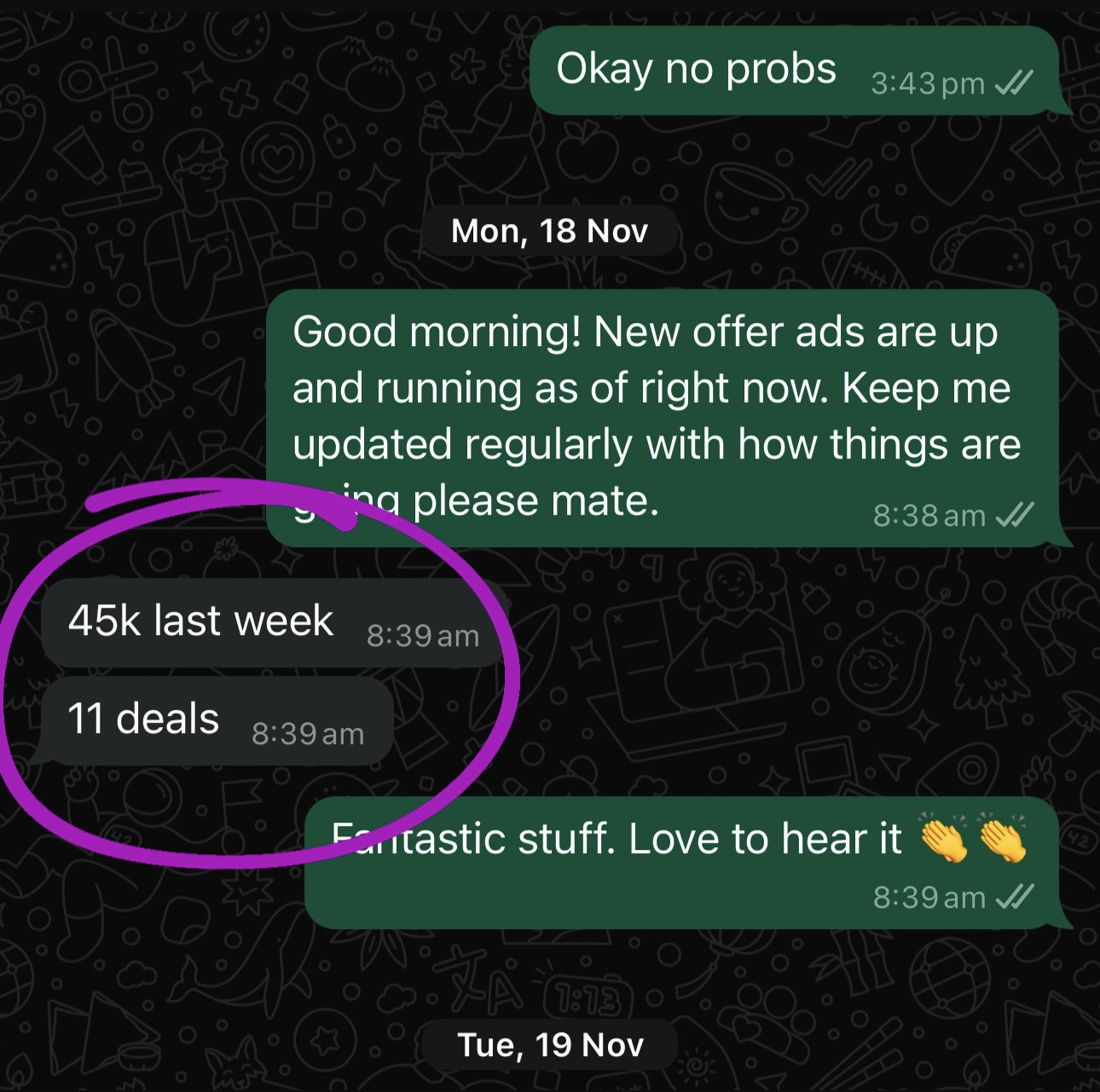Screen dimensions: 1100x1092
Task: Tap the double-check ticks on 'Okay no probs'
Action: 1015,83
